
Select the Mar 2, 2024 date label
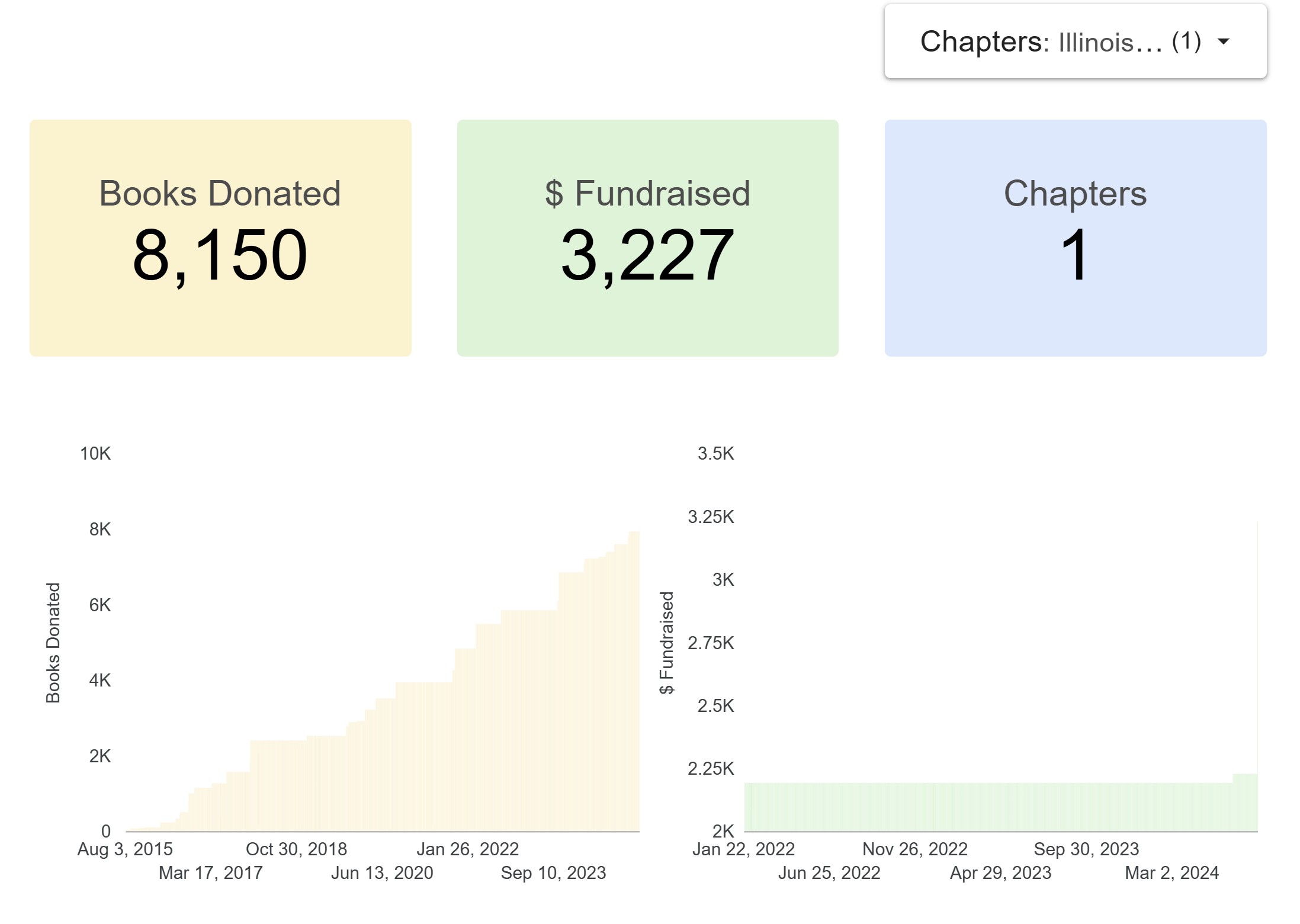tap(1171, 873)
